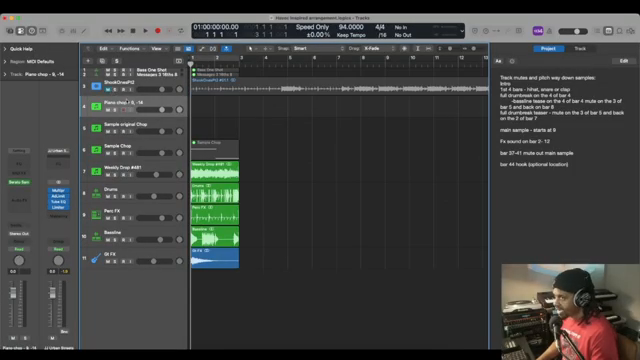This screenshot has width=640, height=360.
Task: Click the Forward transport button
Action: pyautogui.click(x=121, y=31)
